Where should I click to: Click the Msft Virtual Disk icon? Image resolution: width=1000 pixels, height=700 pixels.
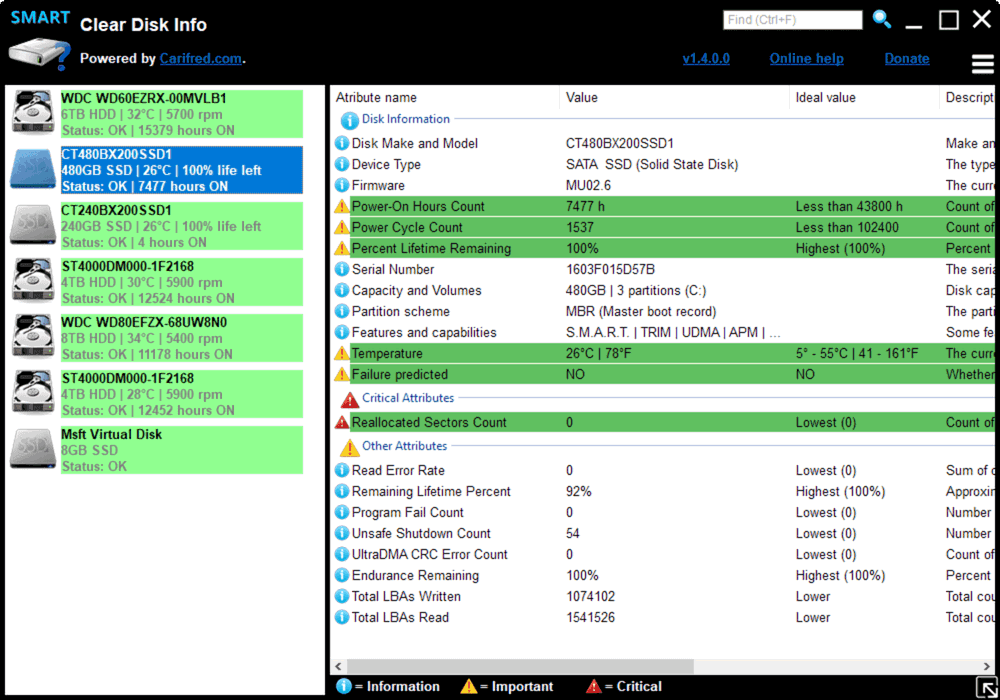tap(33, 449)
